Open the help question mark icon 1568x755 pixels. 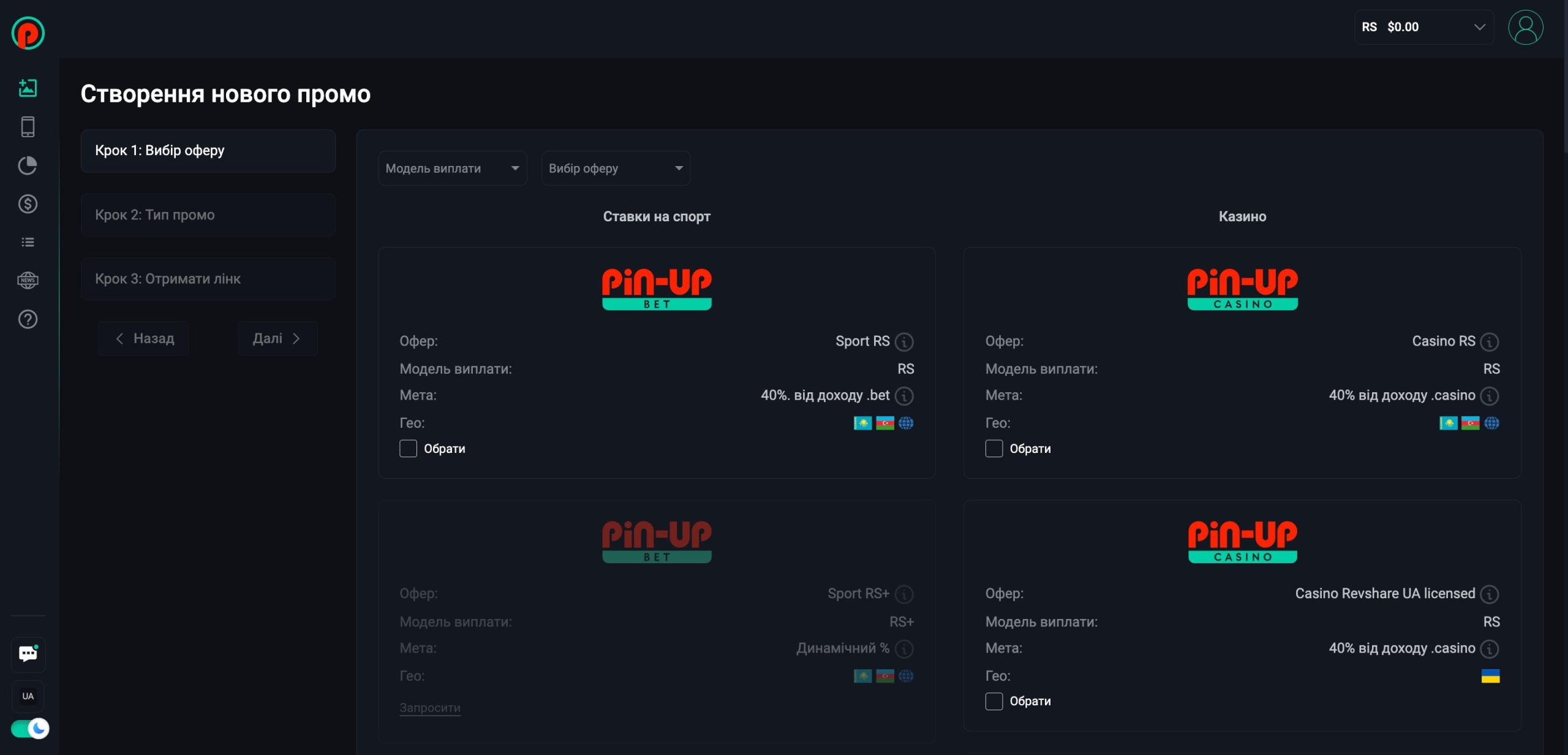28,319
